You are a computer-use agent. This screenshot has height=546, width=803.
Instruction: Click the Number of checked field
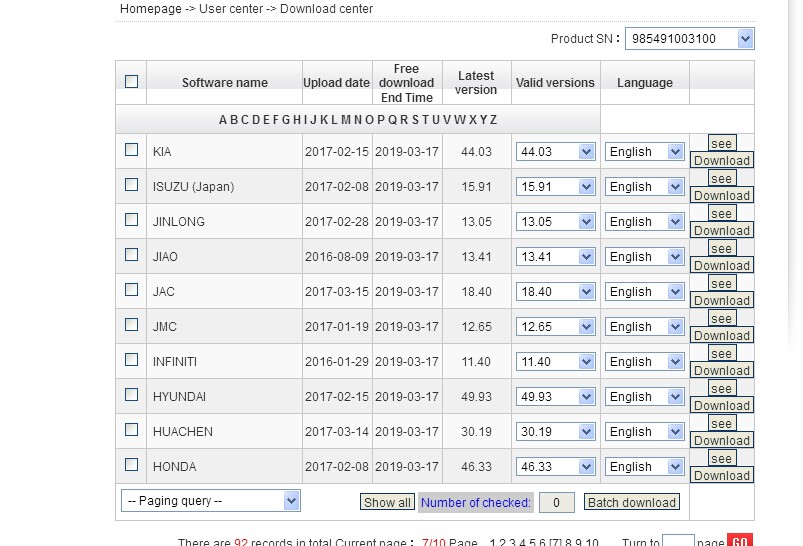557,503
